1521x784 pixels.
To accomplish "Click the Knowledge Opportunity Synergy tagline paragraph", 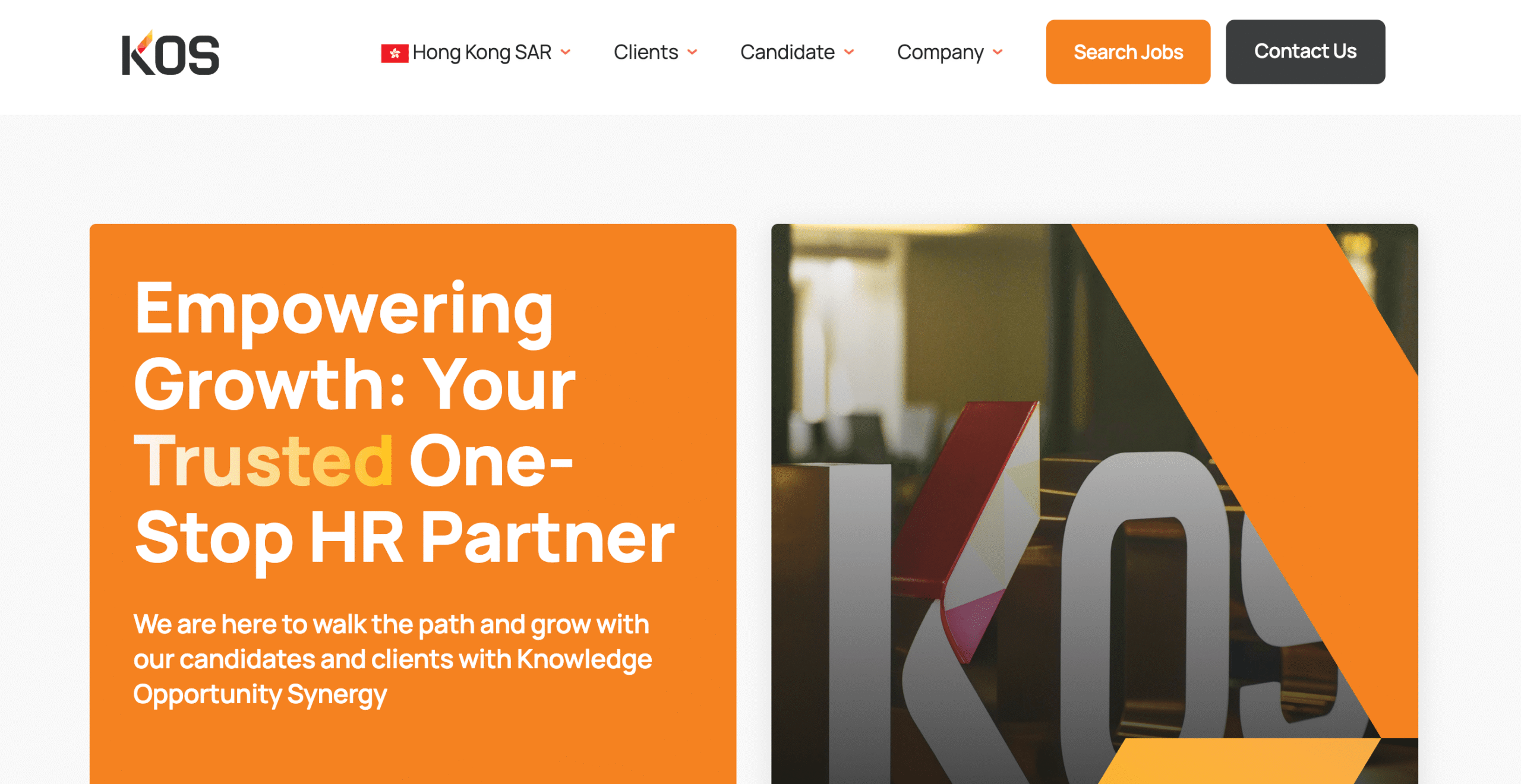I will (x=392, y=659).
